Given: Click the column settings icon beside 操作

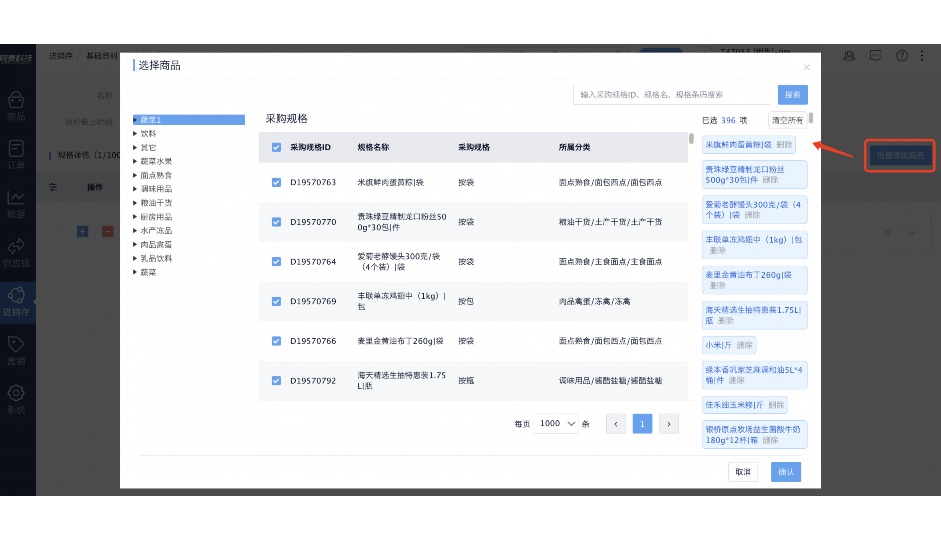Looking at the screenshot, I should [53, 187].
